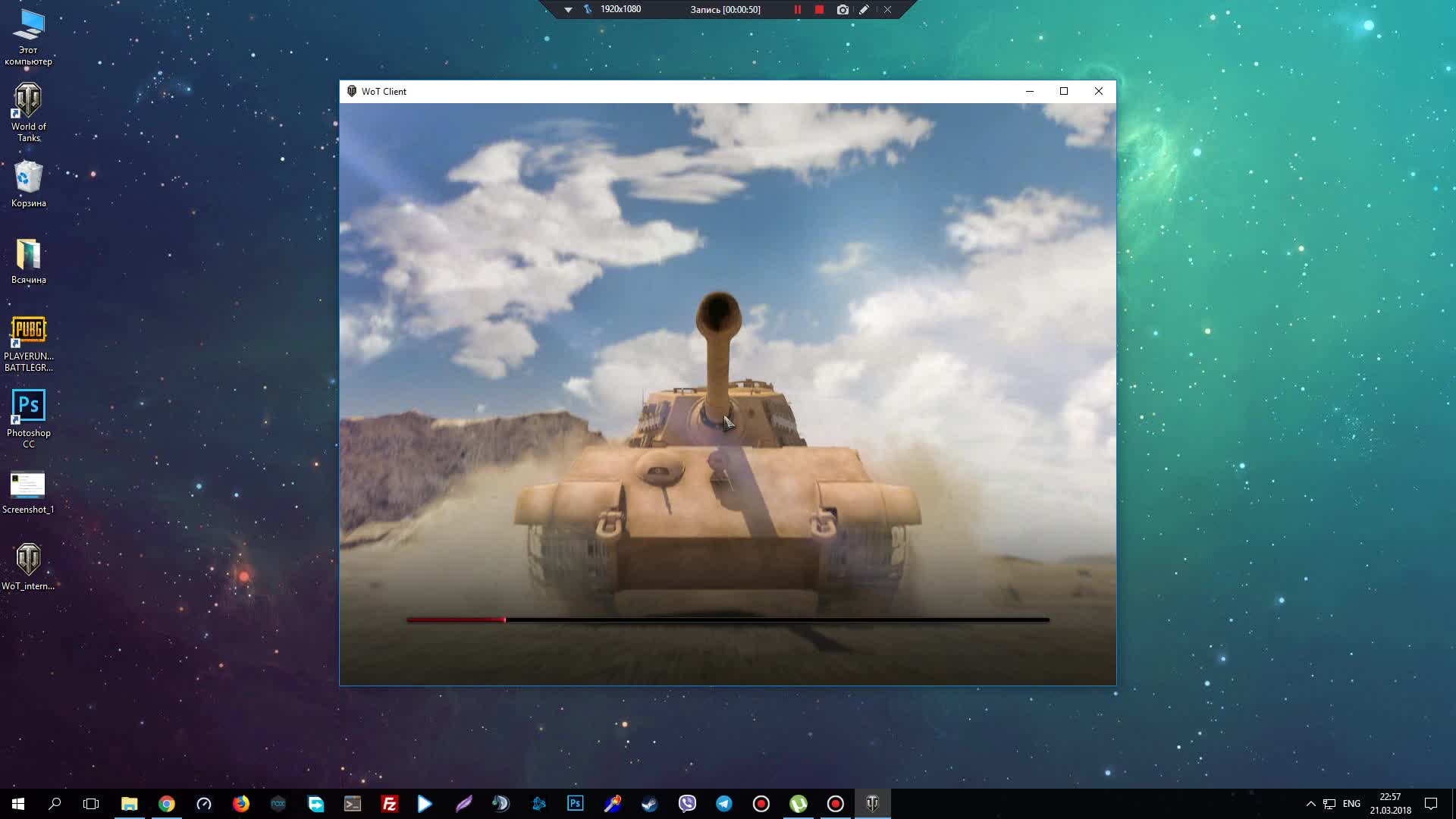Viewport: 1456px width, 819px height.
Task: Open the Action Center notifications
Action: pyautogui.click(x=1431, y=804)
